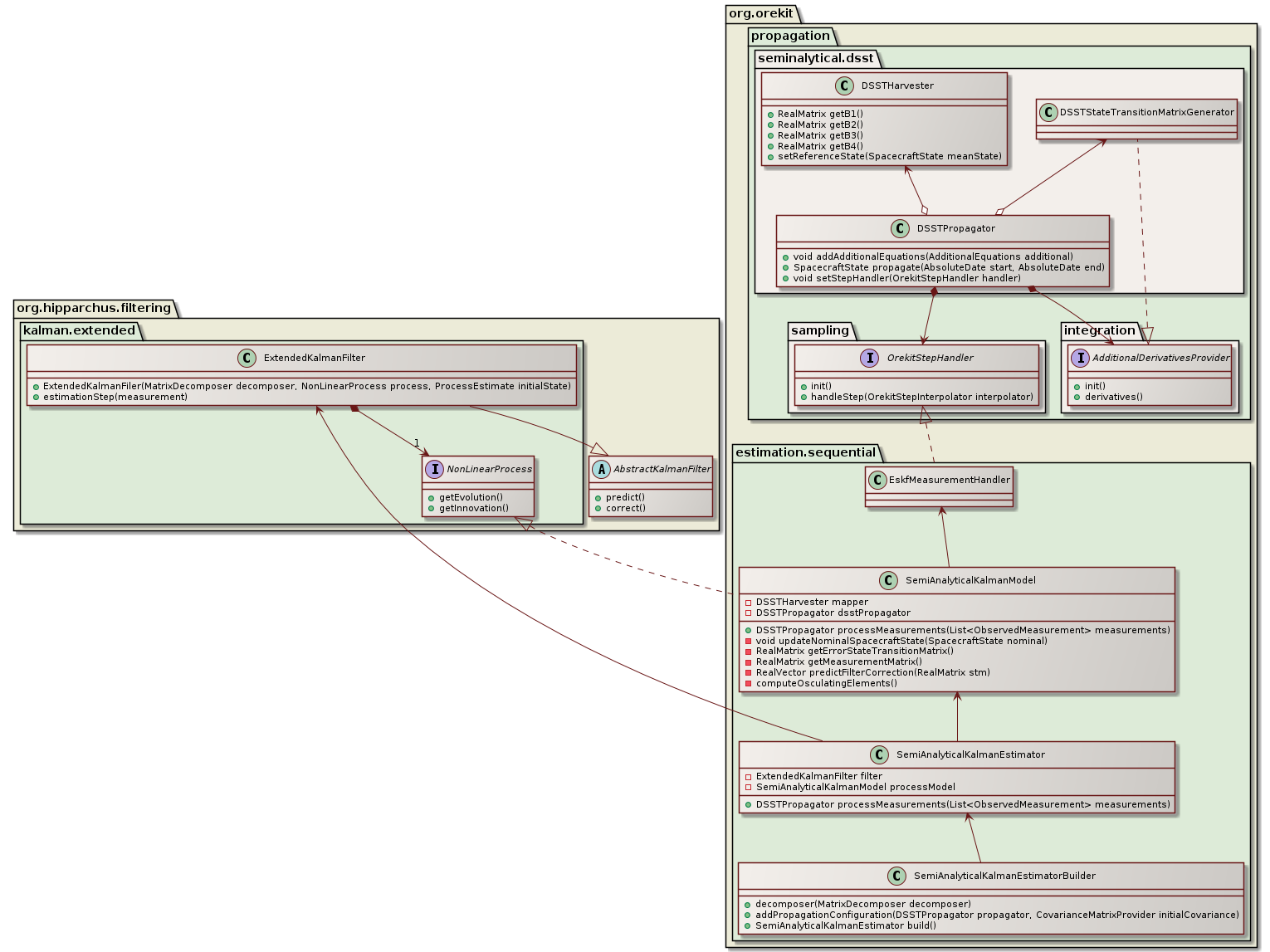Toggle the public marker beside predict()
This screenshot has width=1270, height=952.
(598, 496)
